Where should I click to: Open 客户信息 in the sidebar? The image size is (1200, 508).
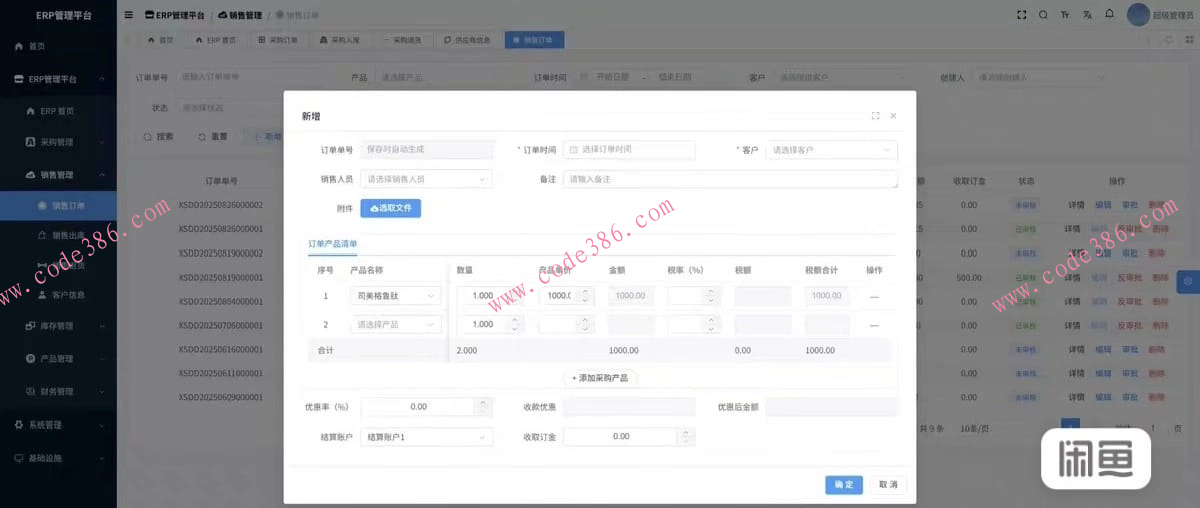(x=58, y=295)
